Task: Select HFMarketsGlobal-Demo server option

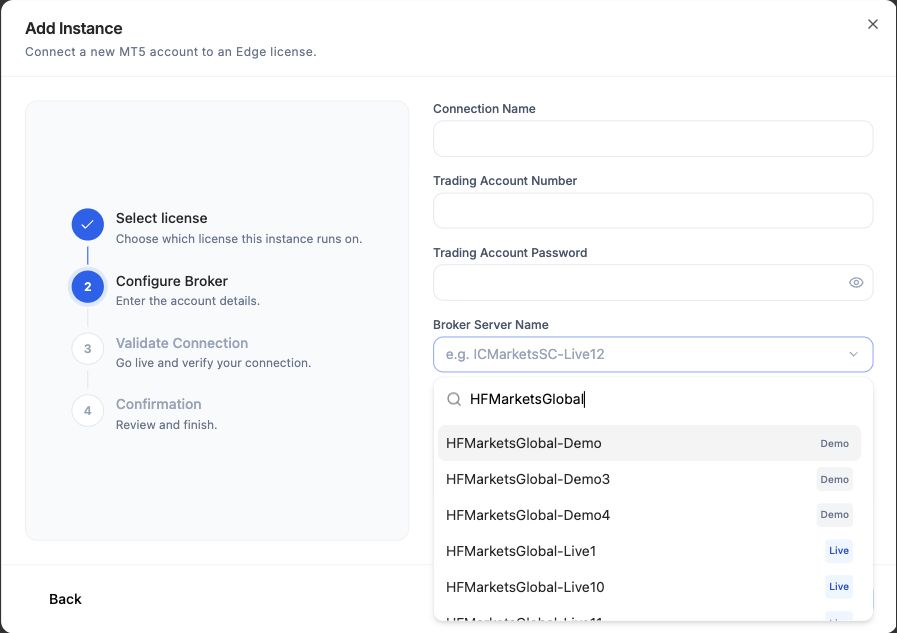Action: 649,443
